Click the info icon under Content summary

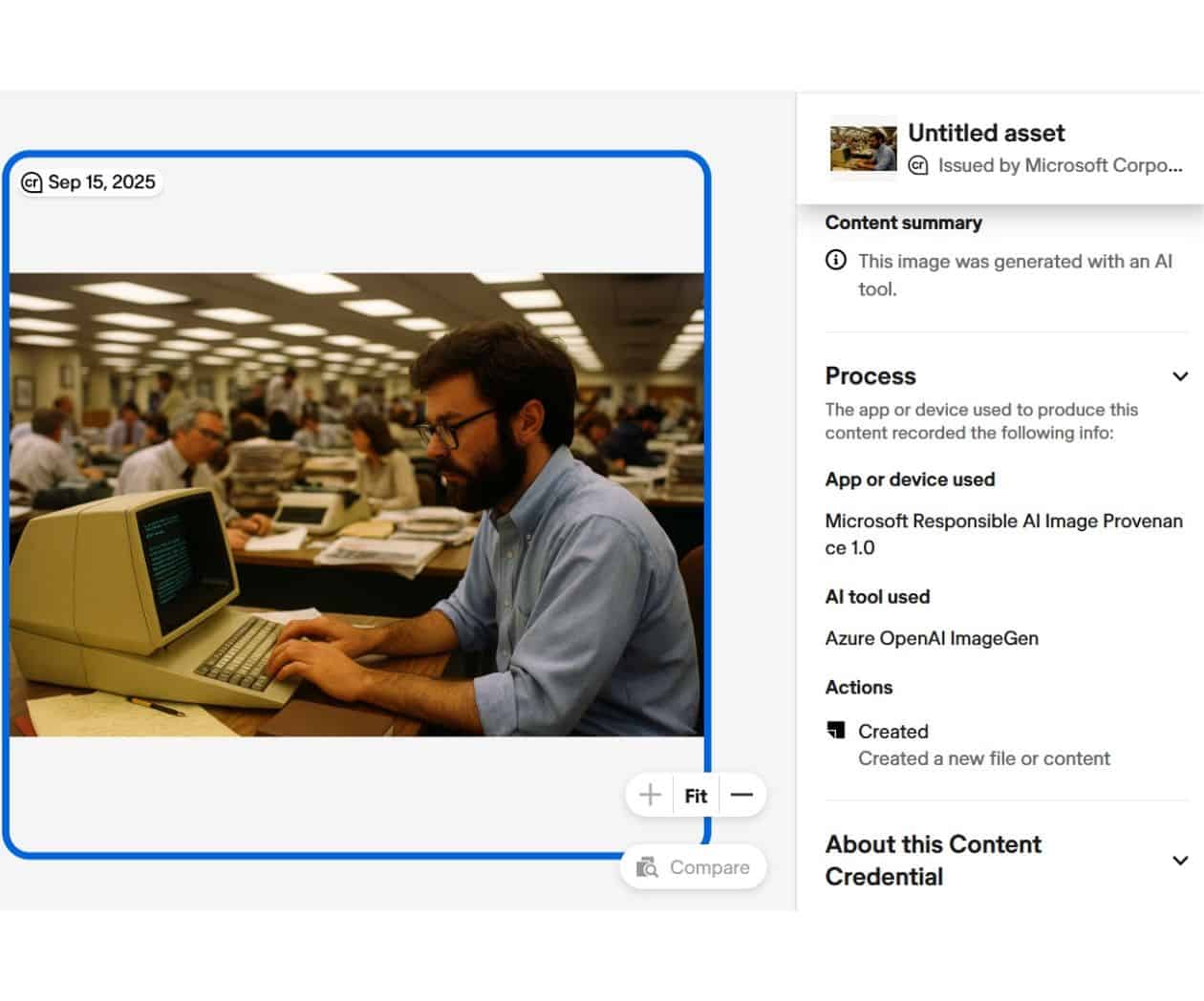click(836, 260)
